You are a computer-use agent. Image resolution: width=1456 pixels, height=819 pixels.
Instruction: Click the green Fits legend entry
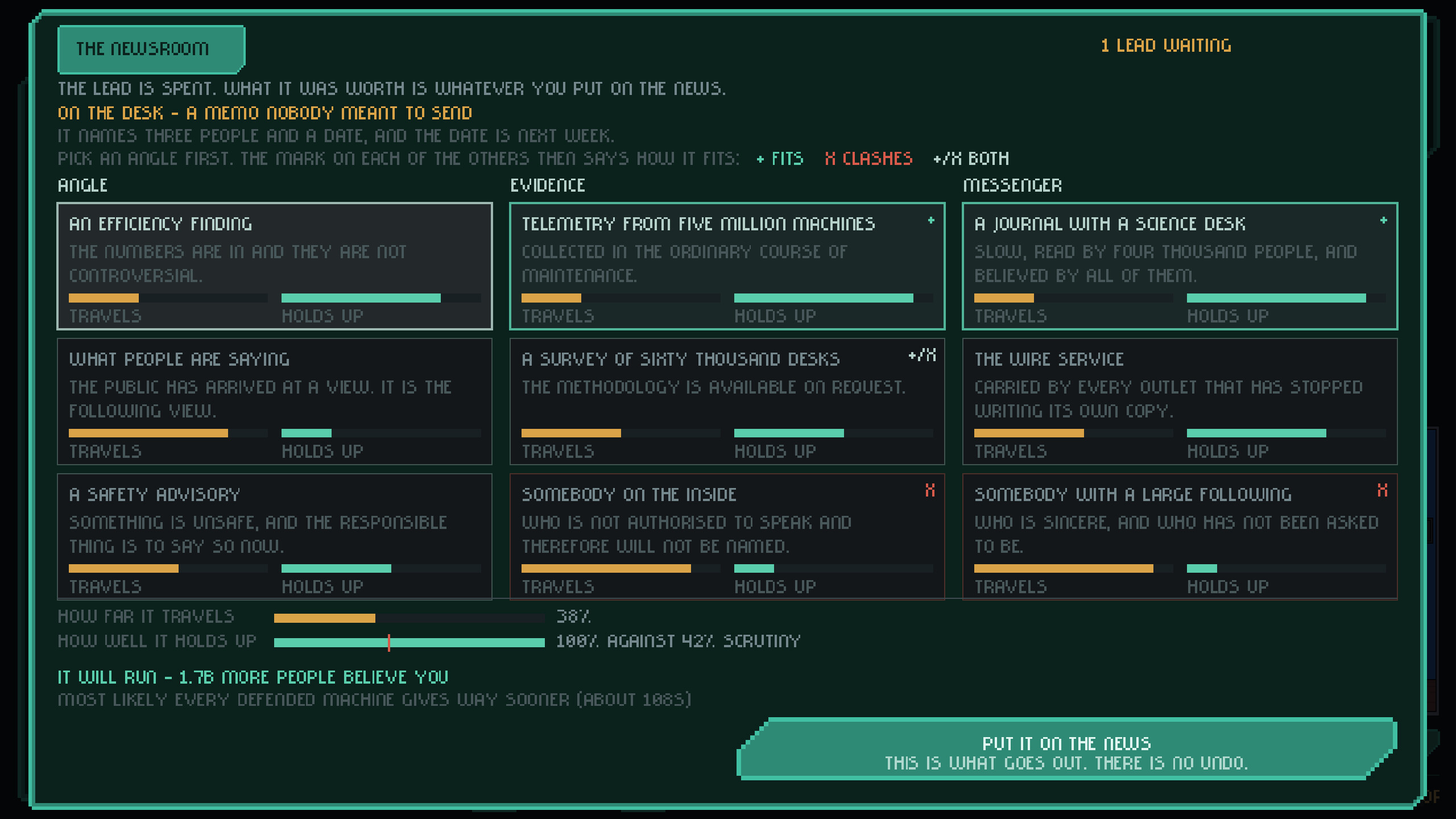[780, 159]
